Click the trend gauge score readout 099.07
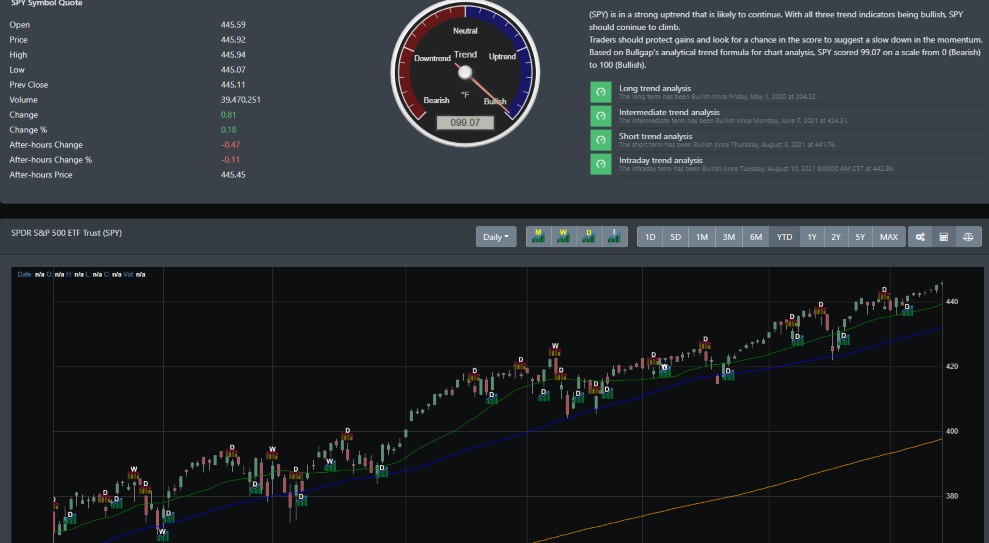 pyautogui.click(x=464, y=122)
